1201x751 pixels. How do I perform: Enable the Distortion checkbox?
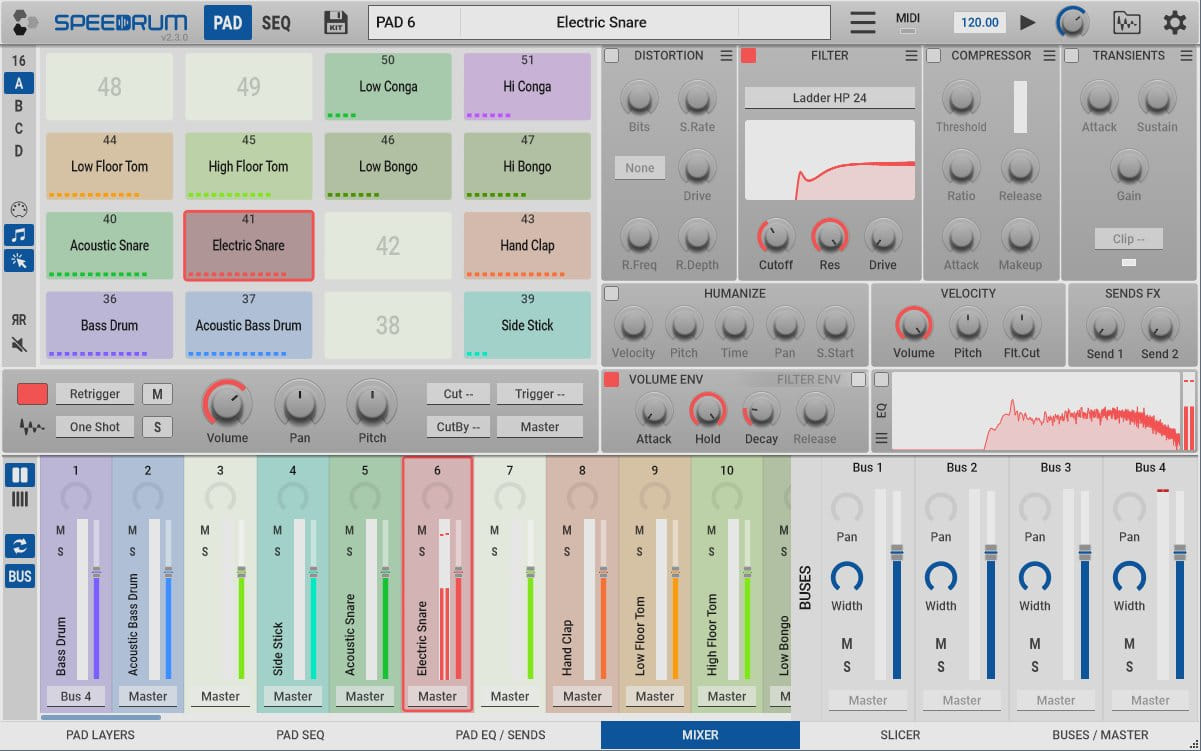612,56
